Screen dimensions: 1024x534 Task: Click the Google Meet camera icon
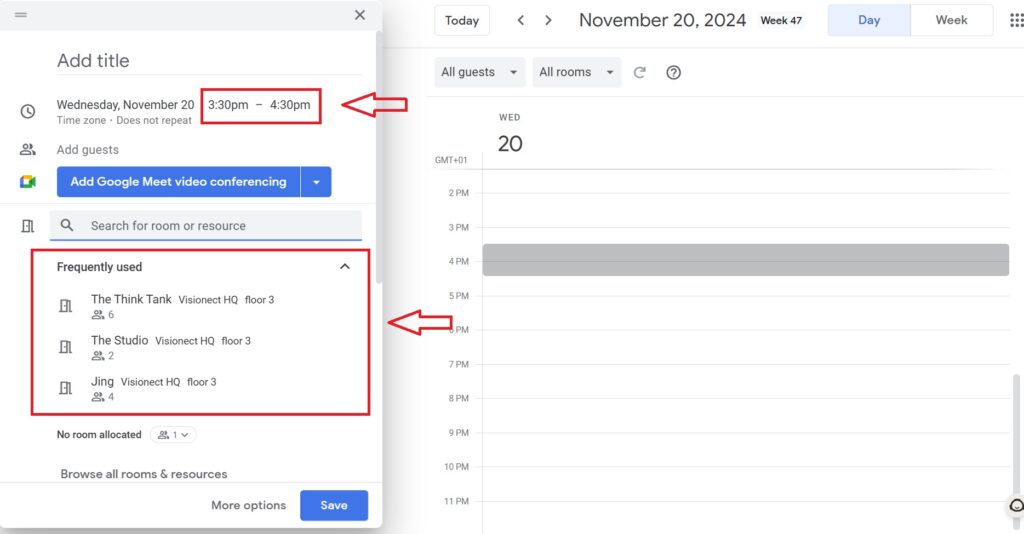click(x=28, y=182)
